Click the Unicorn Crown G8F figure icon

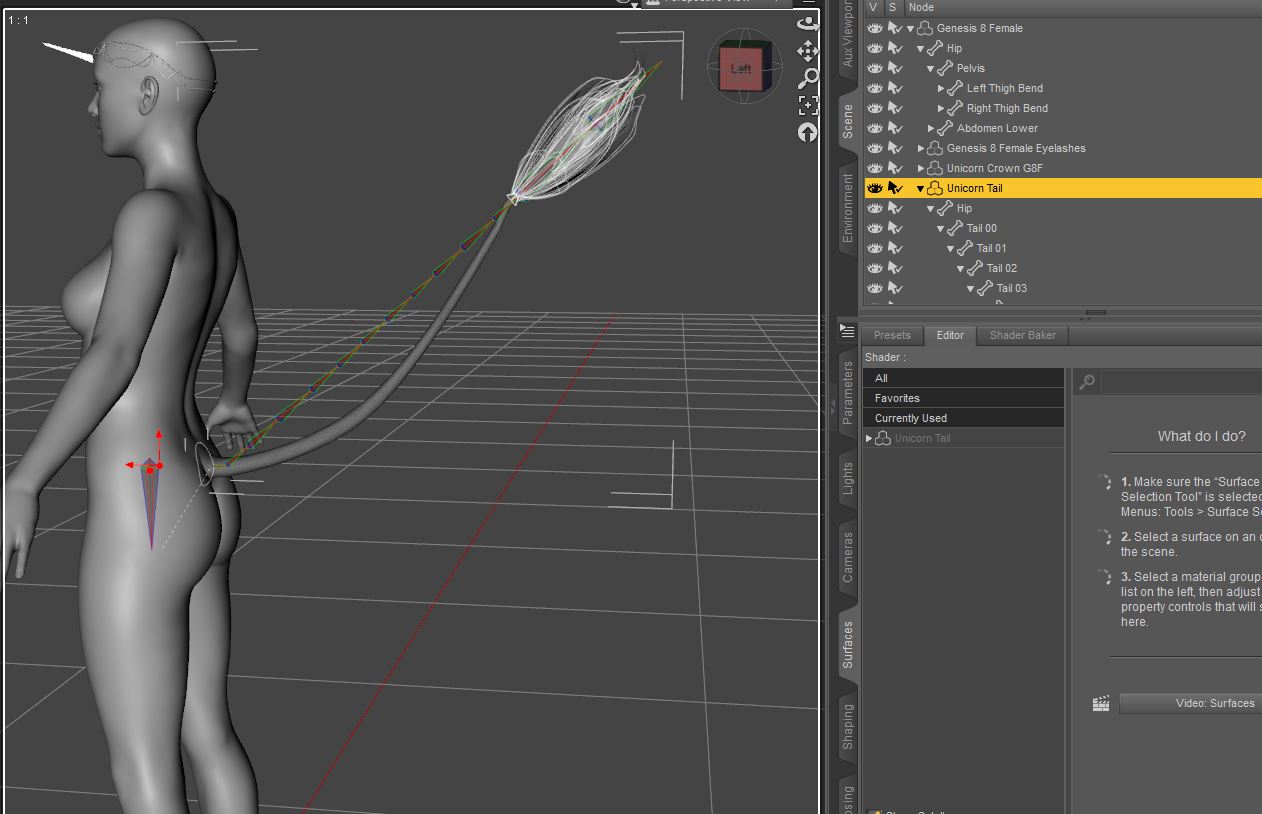(935, 168)
